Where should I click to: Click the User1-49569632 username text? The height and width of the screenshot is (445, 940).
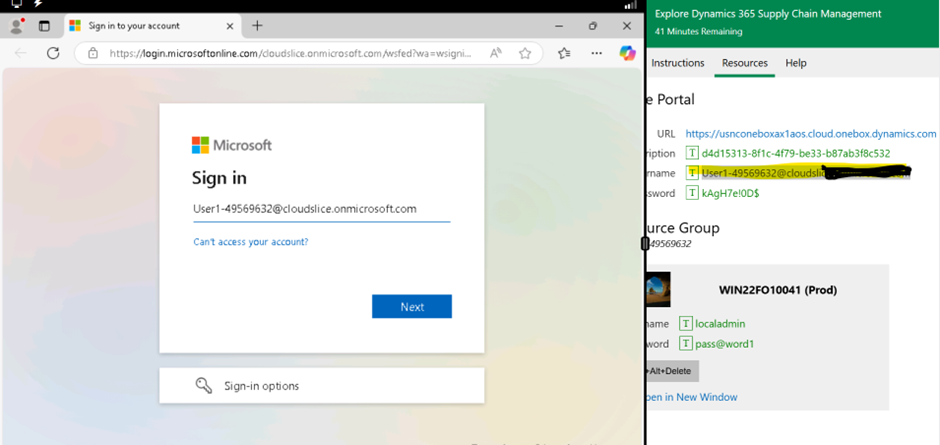click(806, 173)
